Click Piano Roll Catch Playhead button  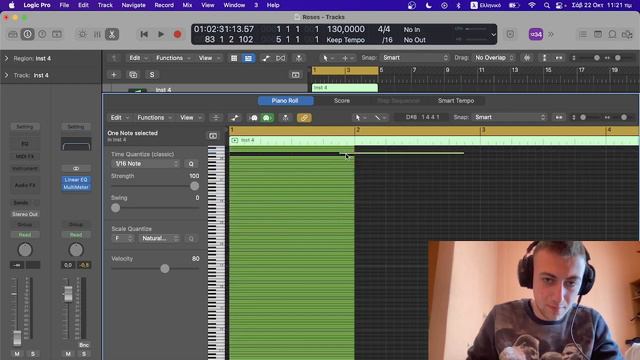[286, 118]
